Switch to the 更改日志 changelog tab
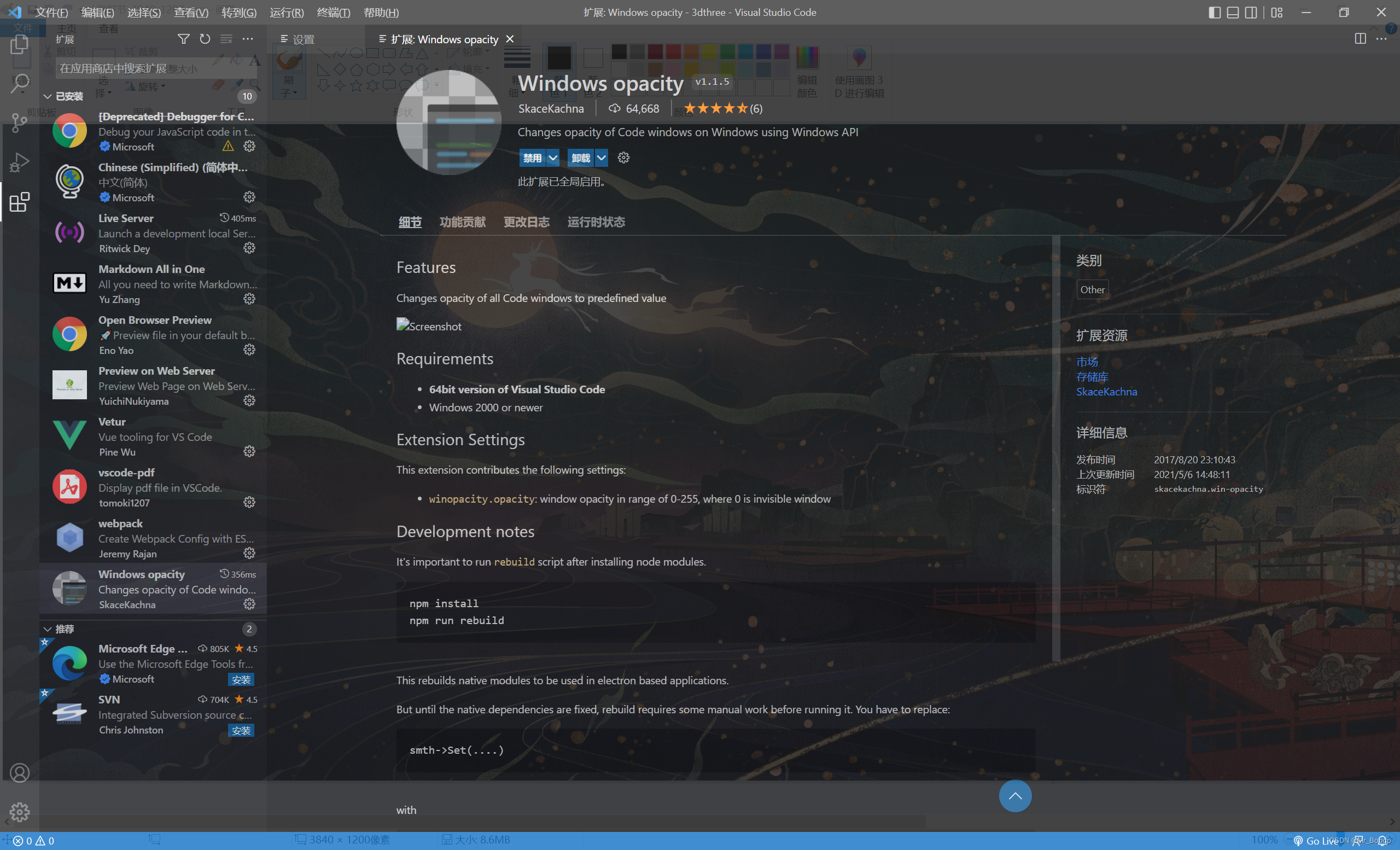This screenshot has height=850, width=1400. 526,222
